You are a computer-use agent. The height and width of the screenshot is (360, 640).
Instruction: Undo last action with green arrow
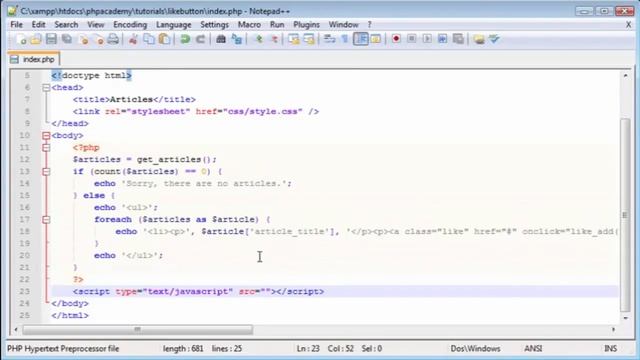[185, 39]
